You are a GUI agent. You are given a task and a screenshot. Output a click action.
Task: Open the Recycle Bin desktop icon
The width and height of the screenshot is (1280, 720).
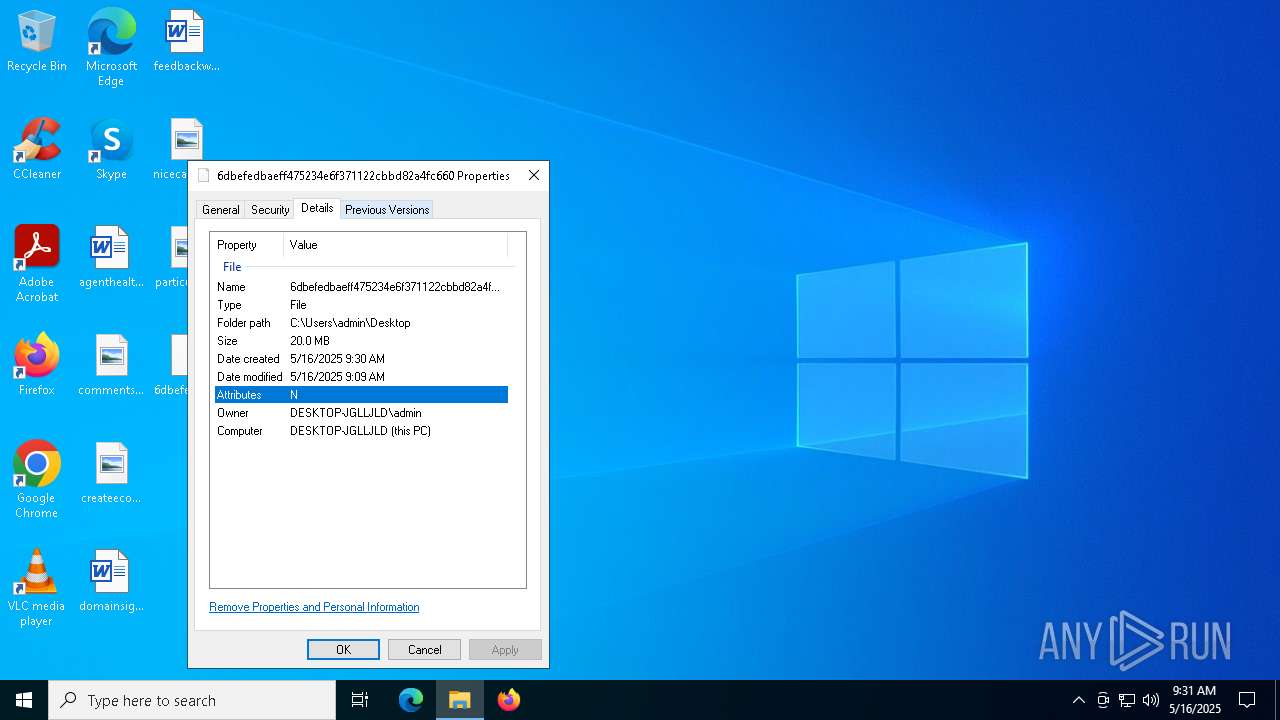tap(37, 41)
